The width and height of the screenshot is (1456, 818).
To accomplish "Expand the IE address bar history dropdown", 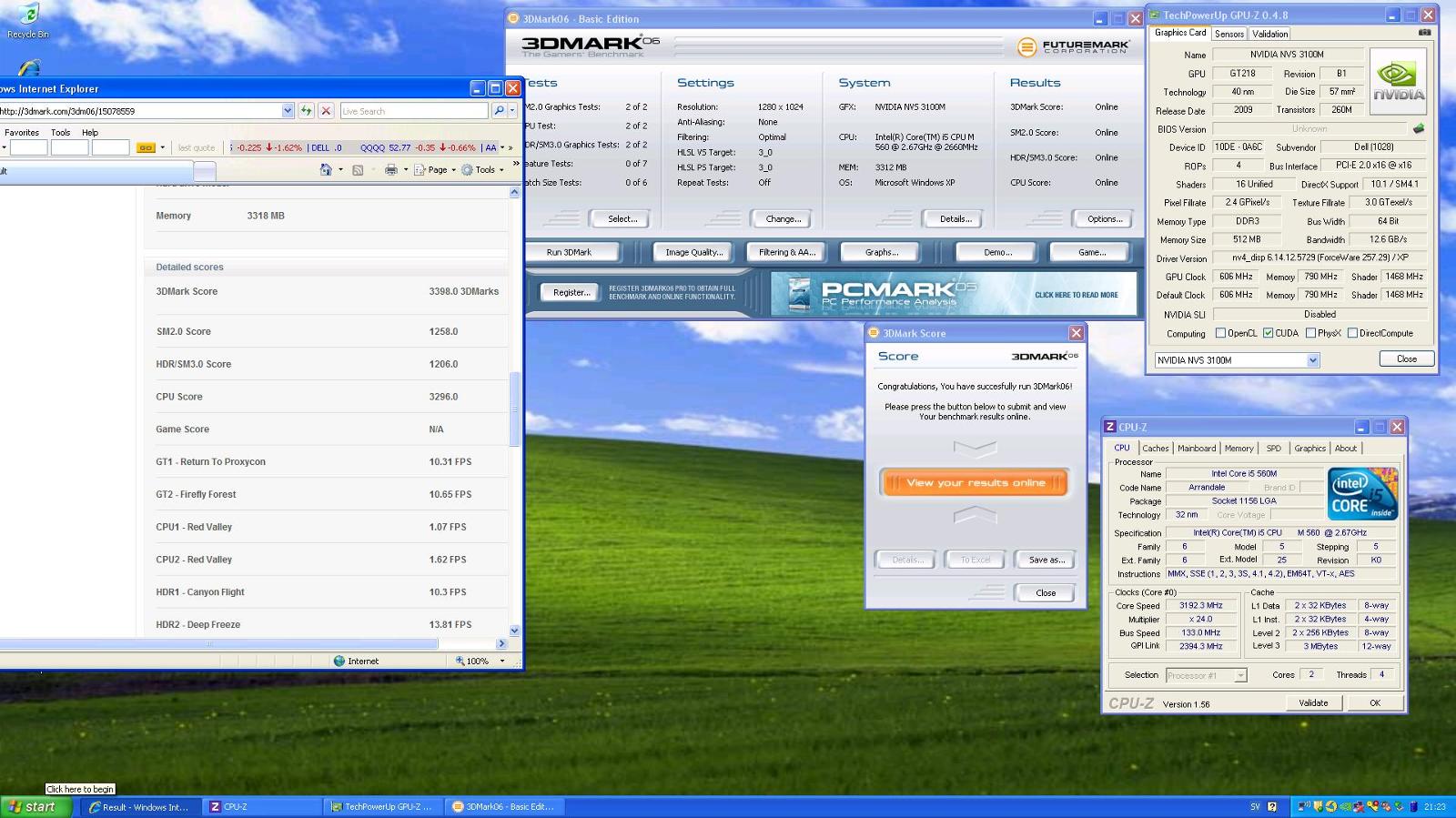I will pos(288,110).
